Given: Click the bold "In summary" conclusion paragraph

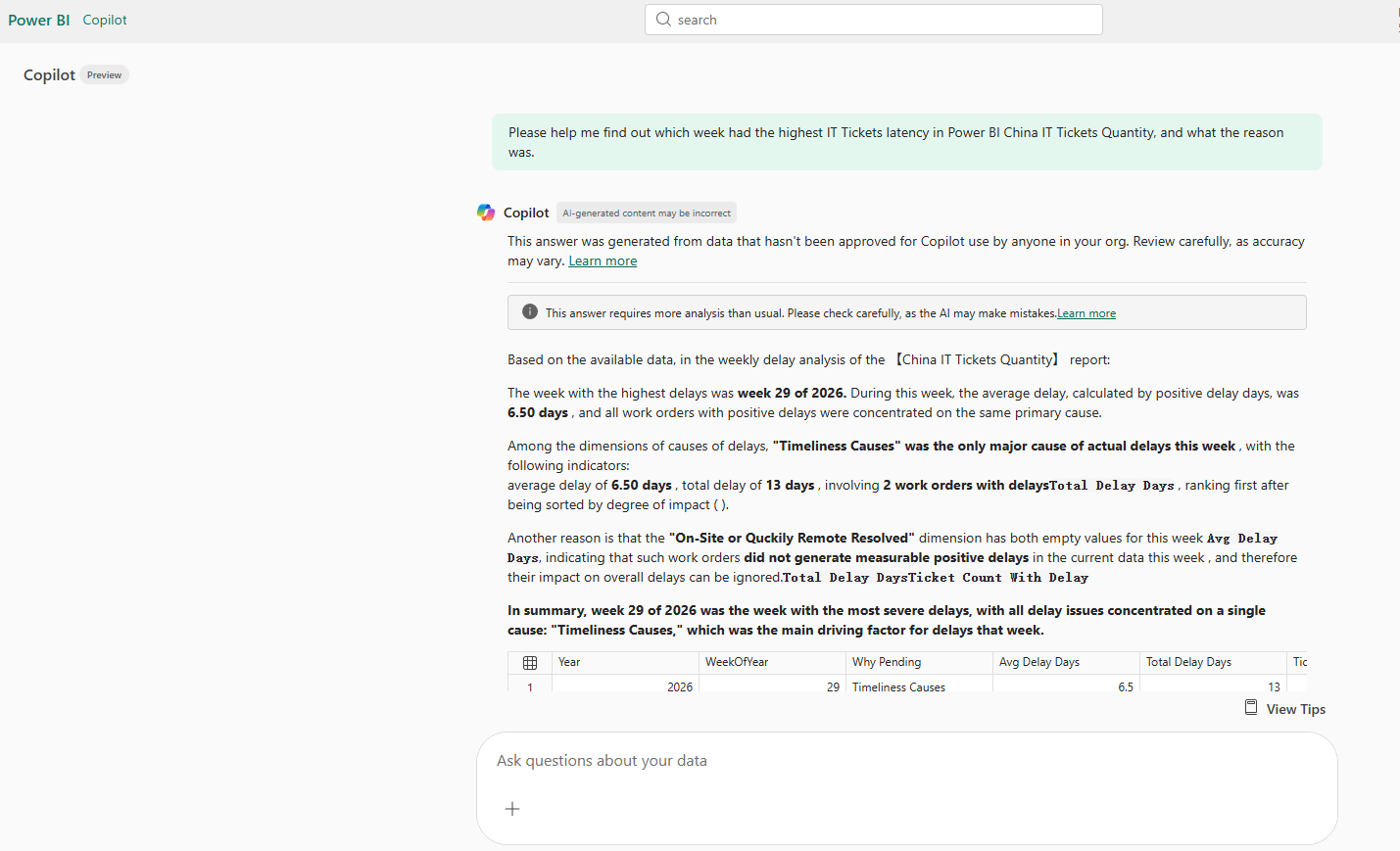Looking at the screenshot, I should tap(887, 620).
